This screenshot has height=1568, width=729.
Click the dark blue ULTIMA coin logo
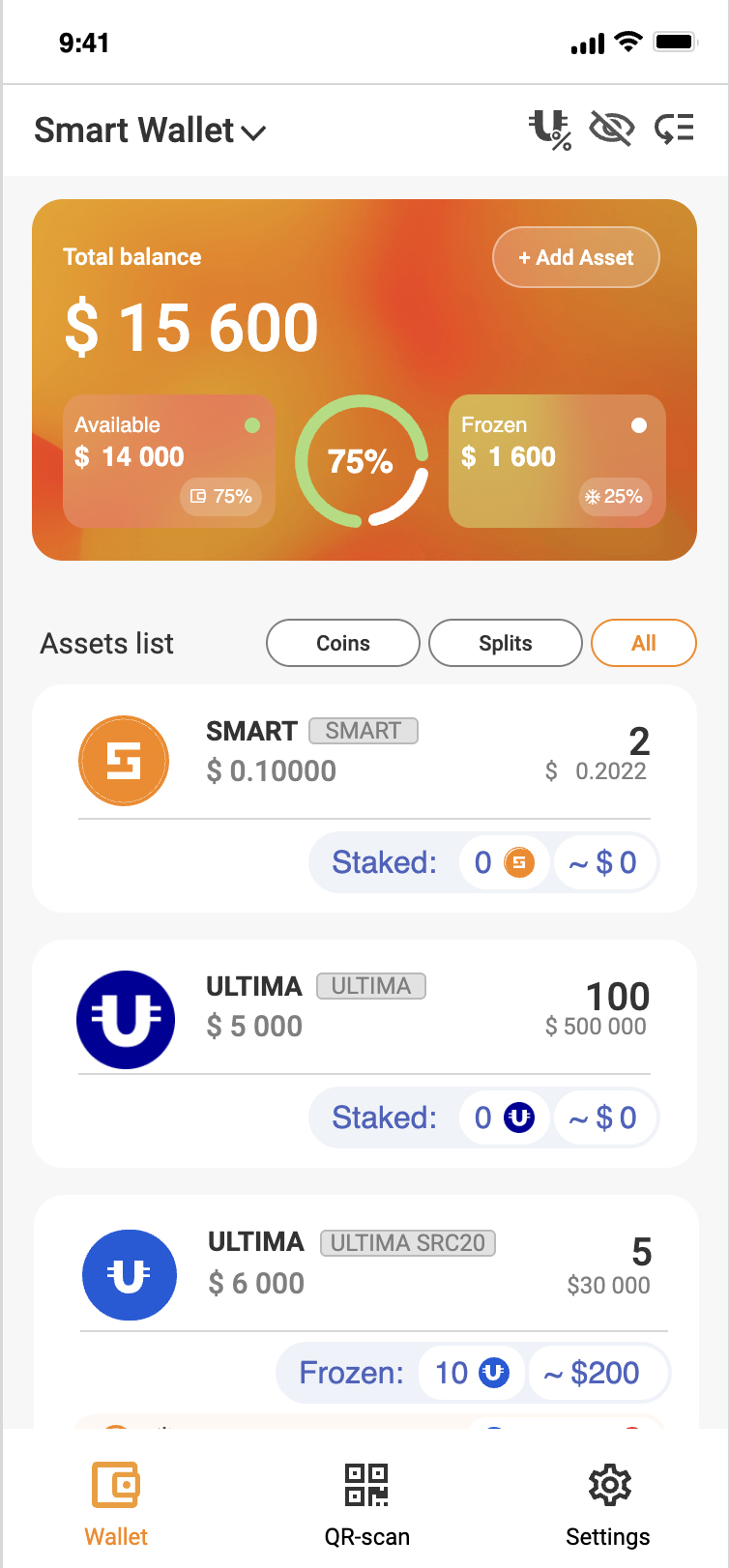tap(126, 1019)
